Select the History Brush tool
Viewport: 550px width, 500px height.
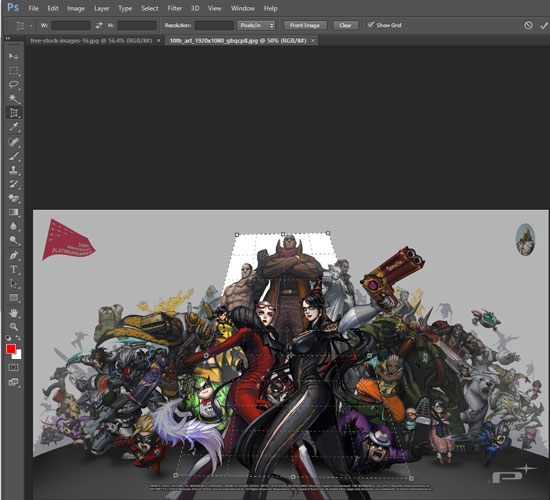tap(14, 184)
